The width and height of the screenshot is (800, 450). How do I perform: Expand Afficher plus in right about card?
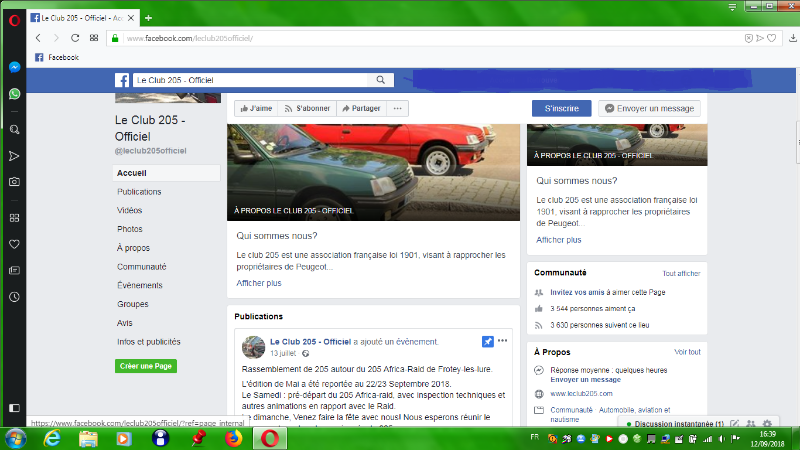[559, 240]
